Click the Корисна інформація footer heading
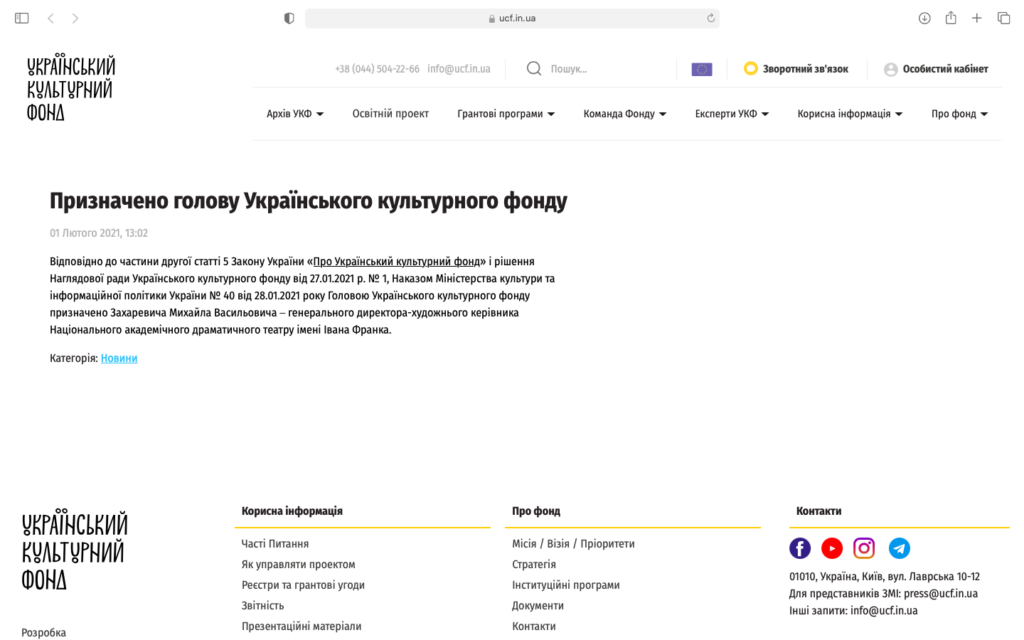The width and height of the screenshot is (1024, 640). (x=292, y=511)
